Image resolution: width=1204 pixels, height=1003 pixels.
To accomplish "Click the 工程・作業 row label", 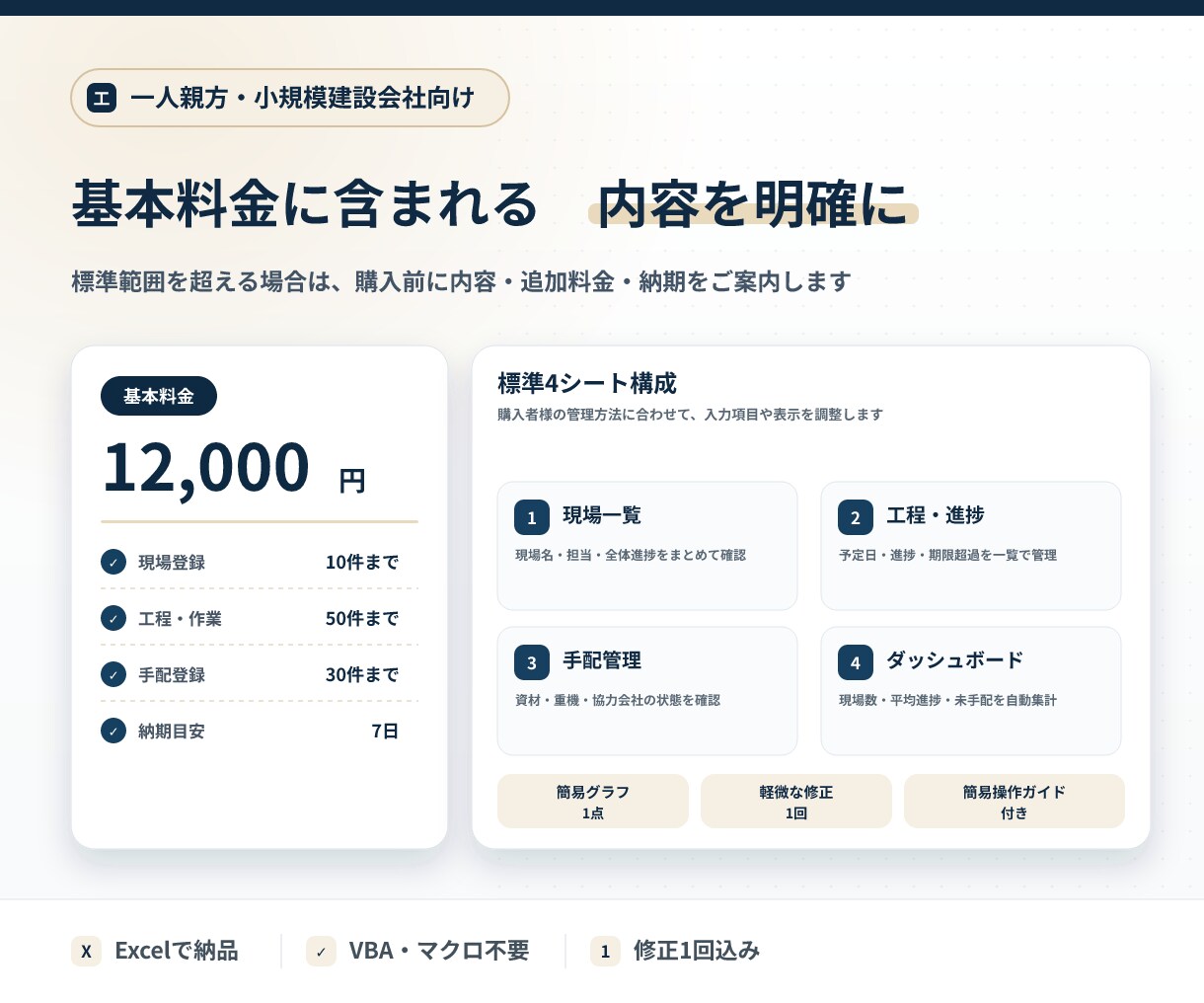I will [180, 618].
